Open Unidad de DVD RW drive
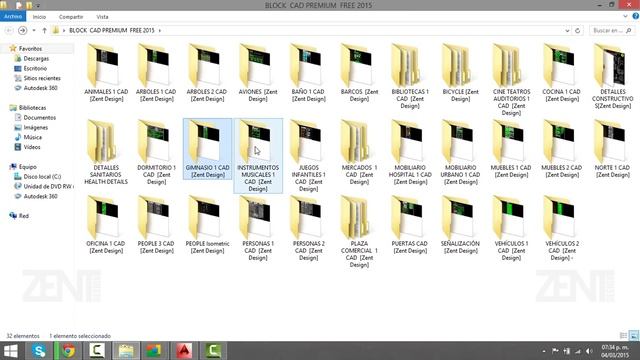The width and height of the screenshot is (640, 360). pyautogui.click(x=48, y=186)
